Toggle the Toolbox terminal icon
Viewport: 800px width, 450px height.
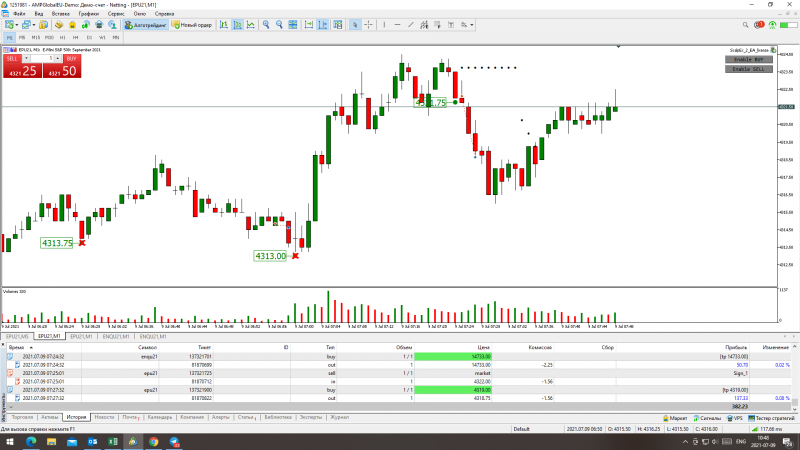[x=99, y=24]
